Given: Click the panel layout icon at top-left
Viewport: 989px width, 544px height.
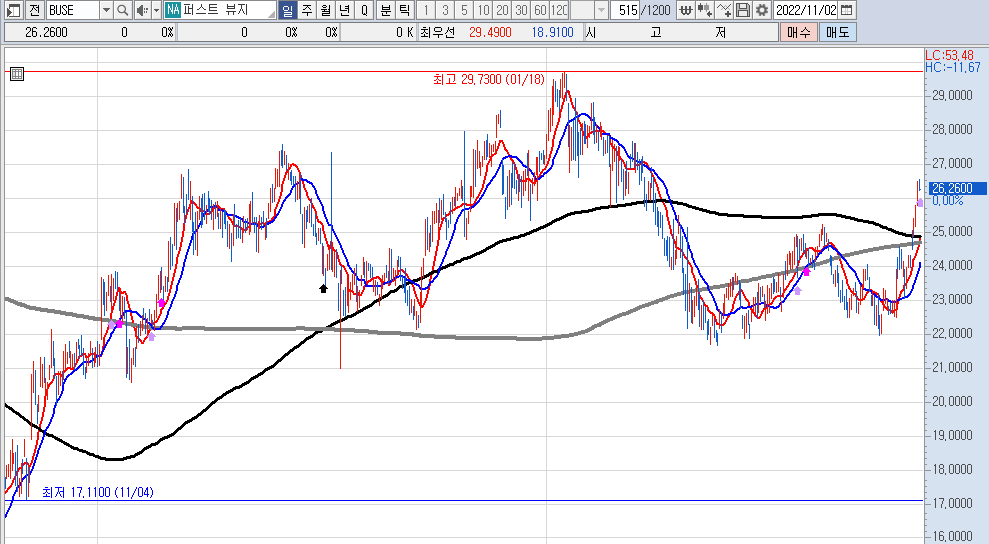Looking at the screenshot, I should point(11,10).
